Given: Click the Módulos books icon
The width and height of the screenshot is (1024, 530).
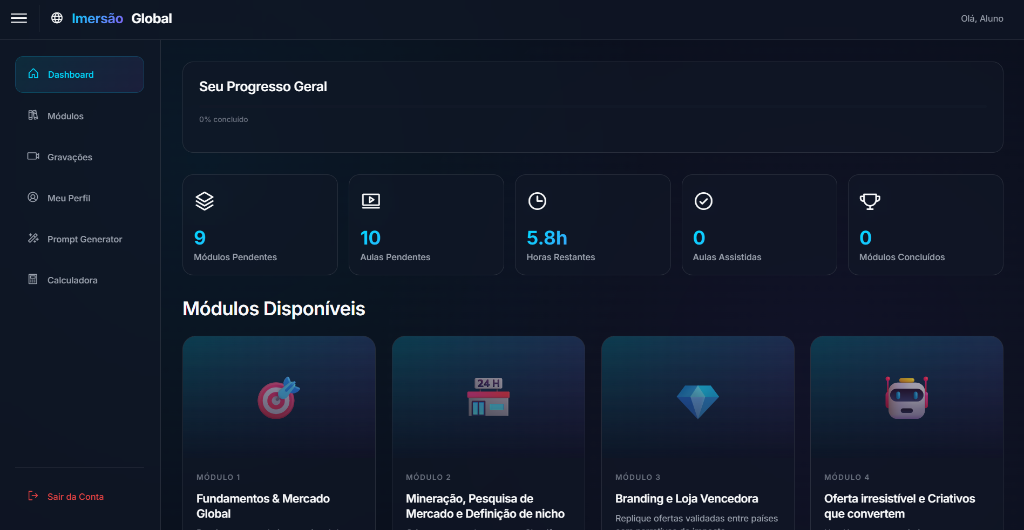Looking at the screenshot, I should point(33,115).
